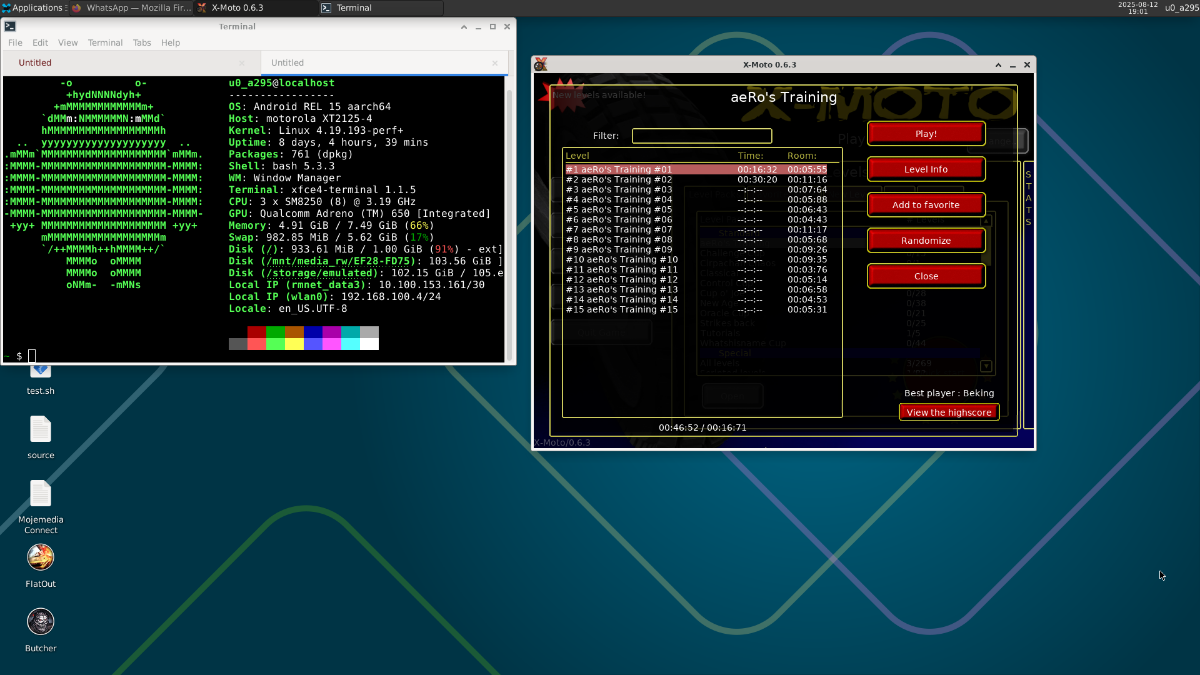The width and height of the screenshot is (1200, 675).
Task: Click the yellow color swatch in terminal palette
Action: [294, 344]
